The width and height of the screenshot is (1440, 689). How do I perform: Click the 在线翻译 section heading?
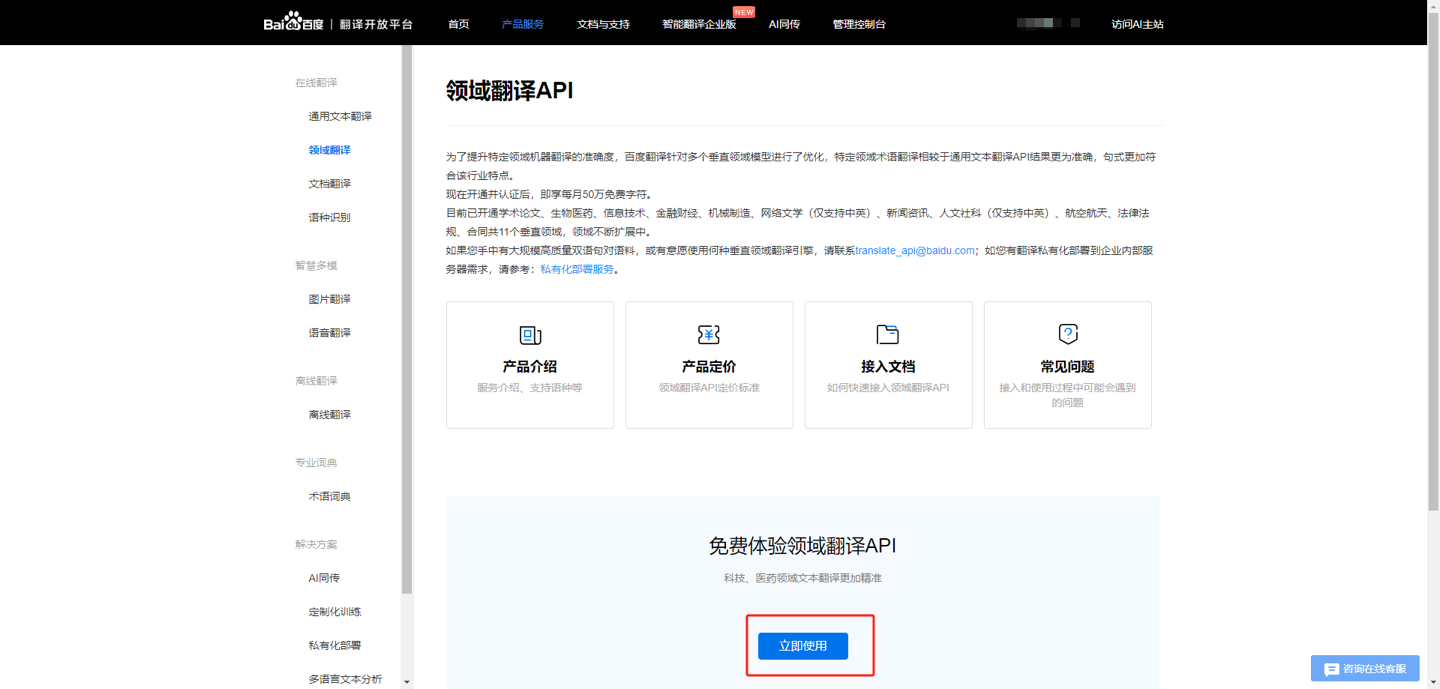click(316, 83)
